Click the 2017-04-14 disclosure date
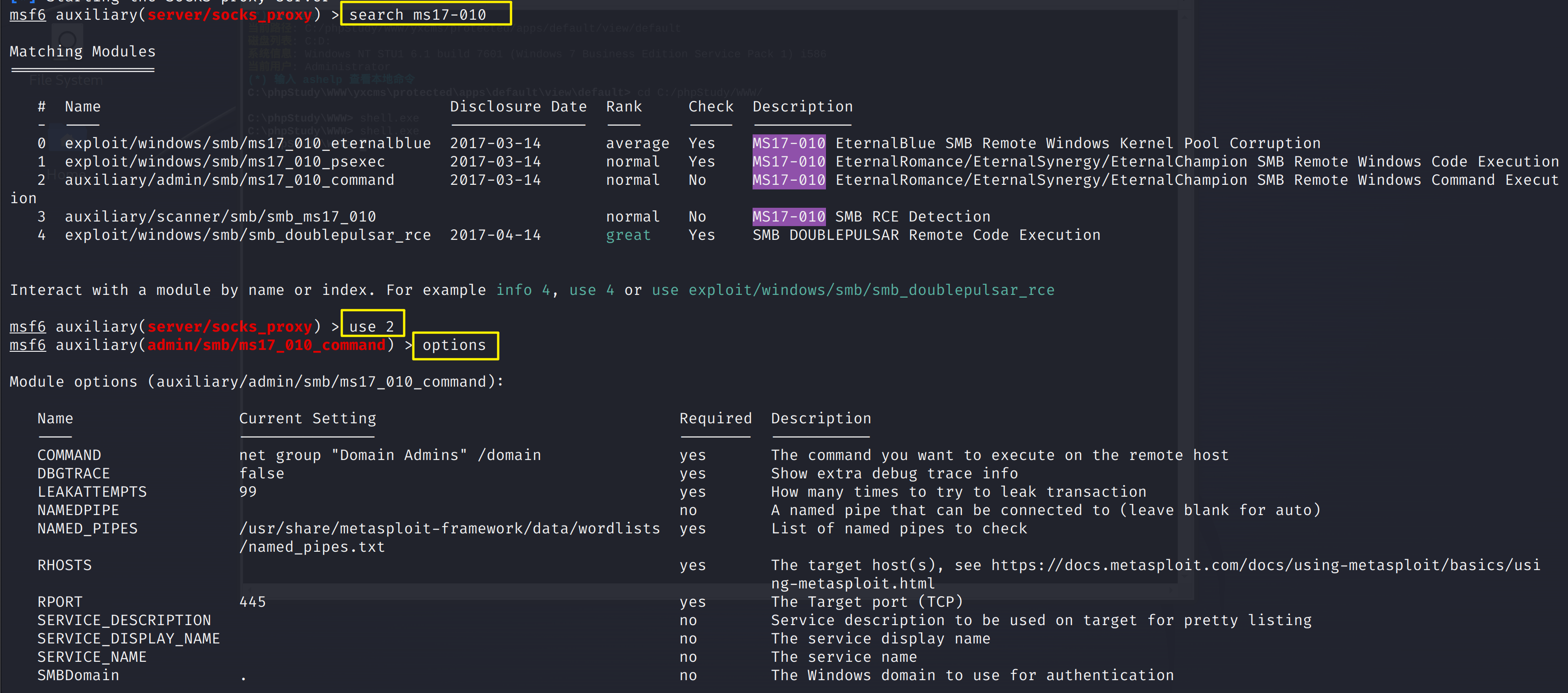 (495, 235)
